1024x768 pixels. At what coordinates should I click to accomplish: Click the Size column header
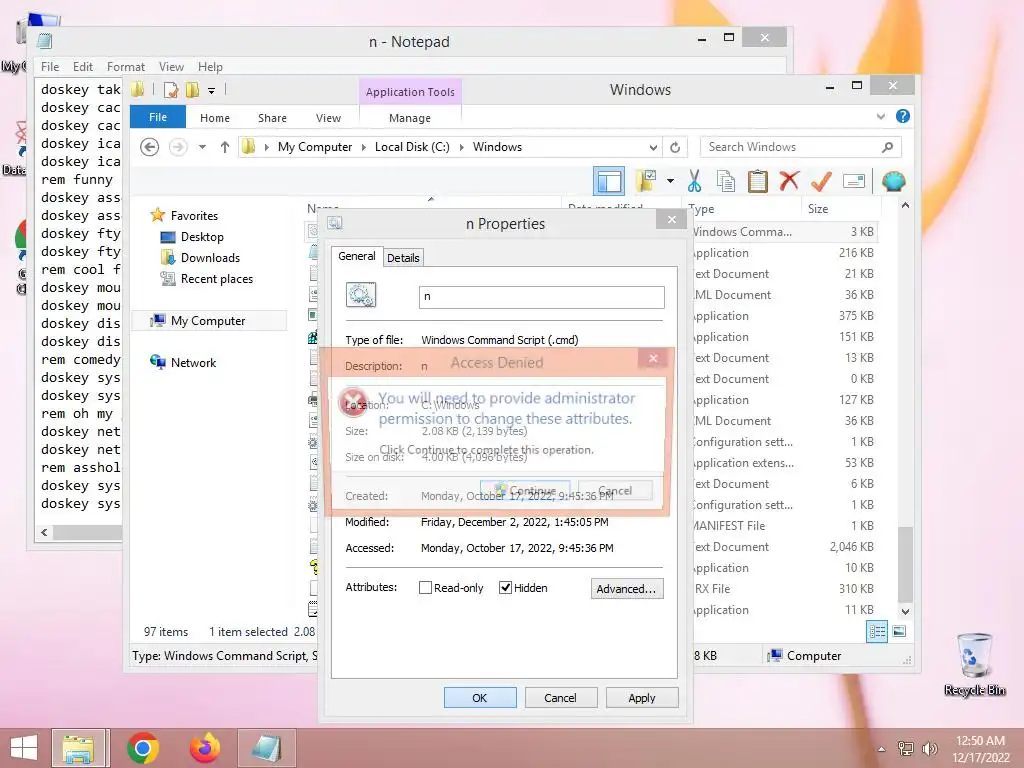(841, 209)
